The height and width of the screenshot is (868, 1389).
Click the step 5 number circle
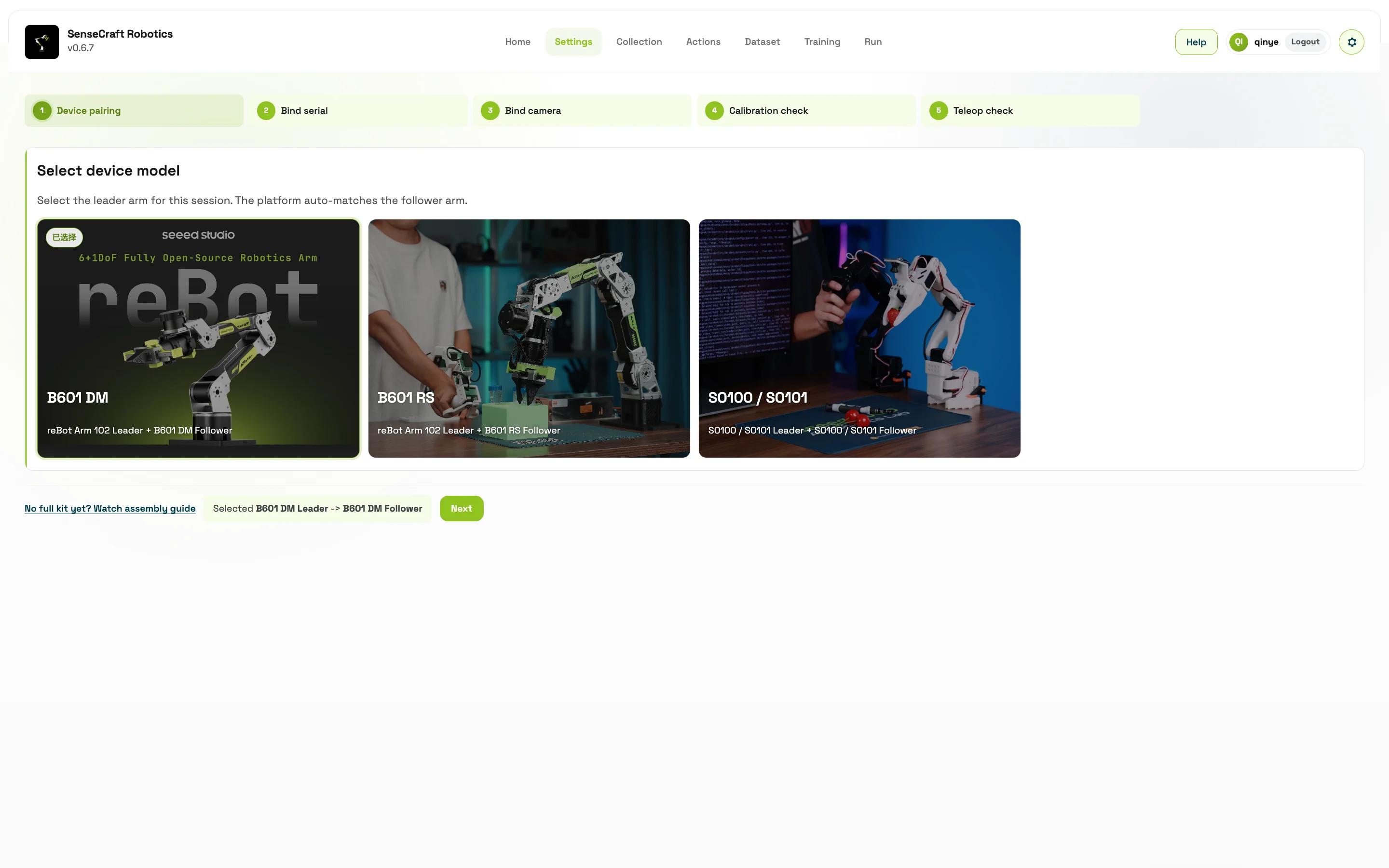pos(939,111)
